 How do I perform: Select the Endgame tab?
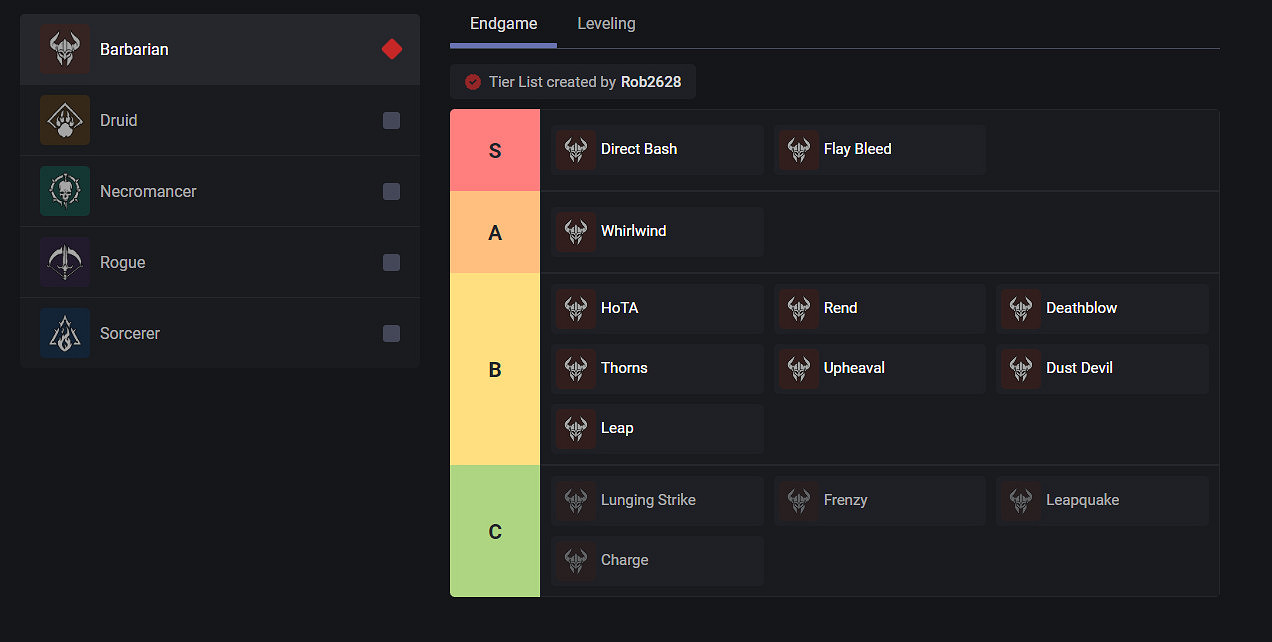(503, 24)
